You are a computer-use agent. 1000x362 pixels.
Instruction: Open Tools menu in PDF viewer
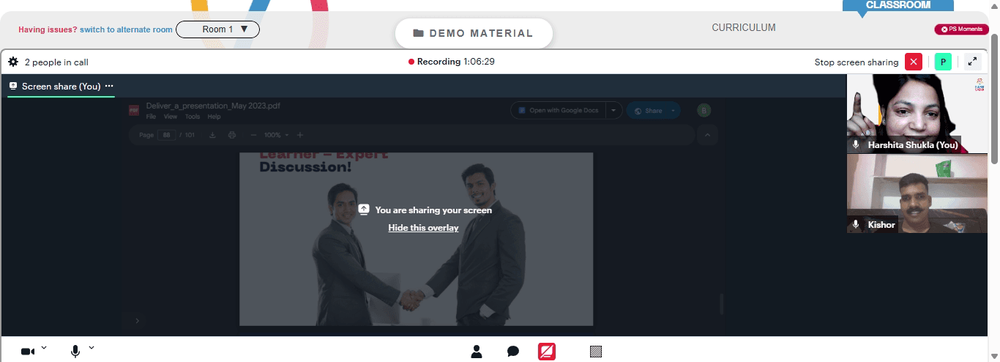click(x=193, y=117)
